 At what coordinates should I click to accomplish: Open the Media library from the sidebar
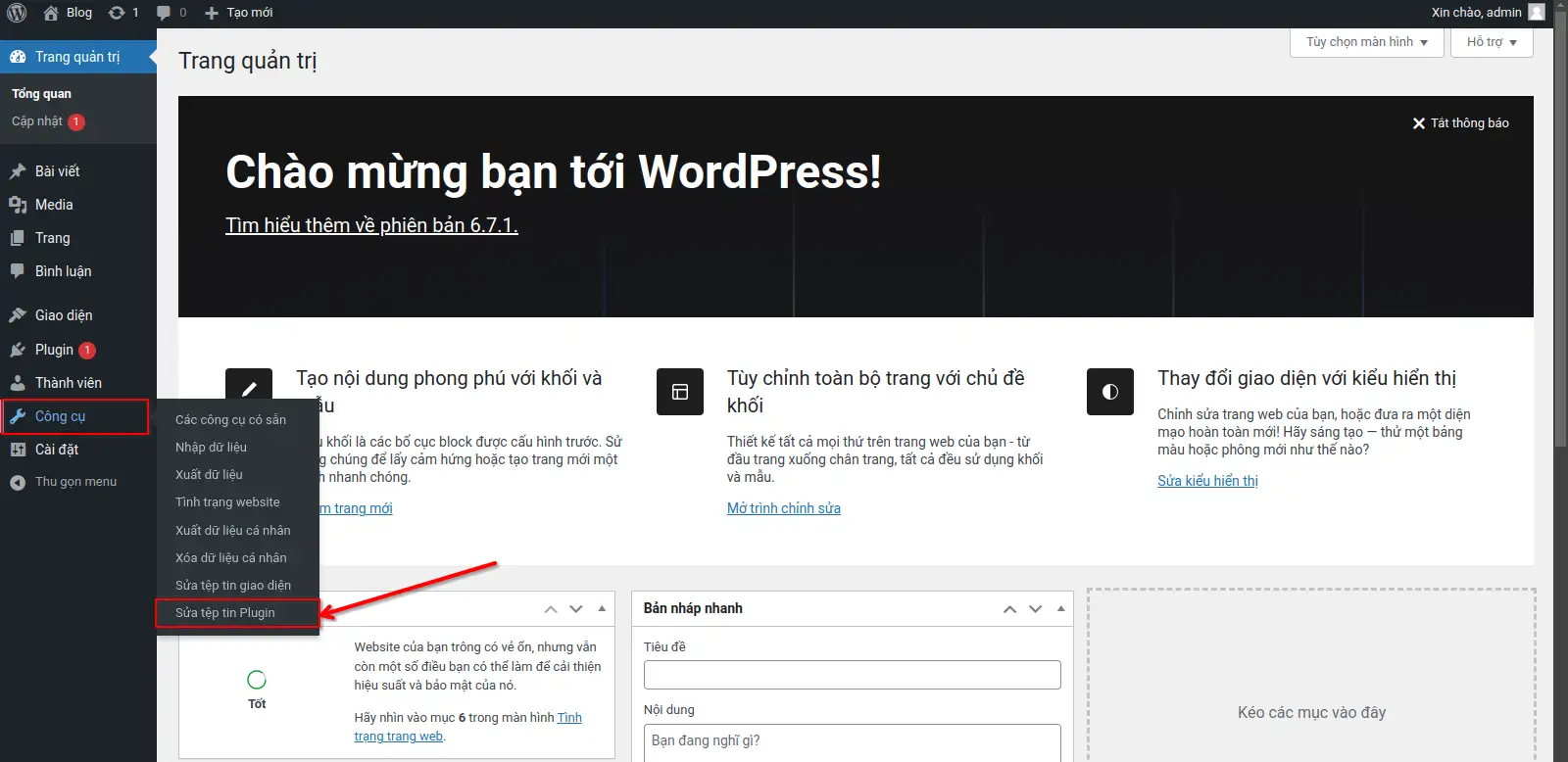(x=54, y=205)
